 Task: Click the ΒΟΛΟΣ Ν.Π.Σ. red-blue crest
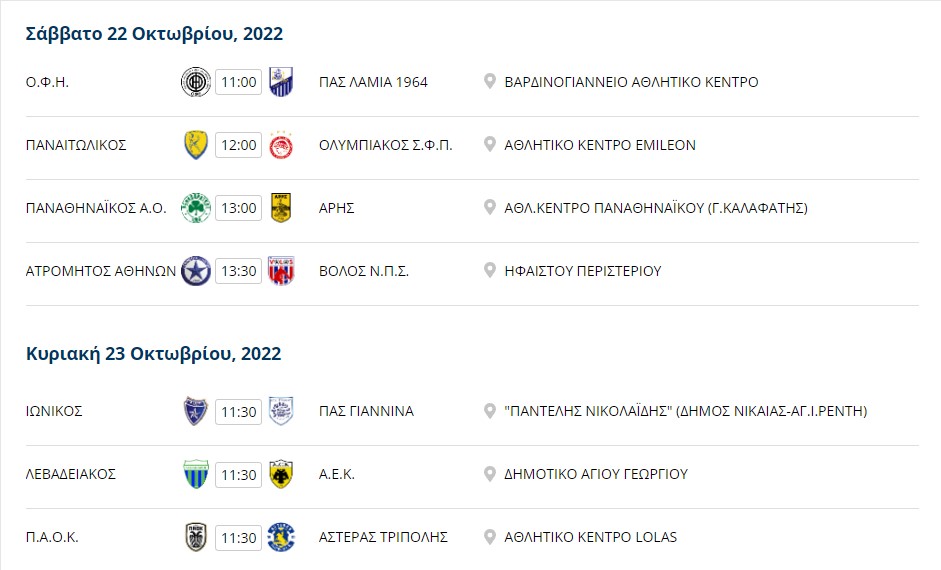pyautogui.click(x=281, y=271)
